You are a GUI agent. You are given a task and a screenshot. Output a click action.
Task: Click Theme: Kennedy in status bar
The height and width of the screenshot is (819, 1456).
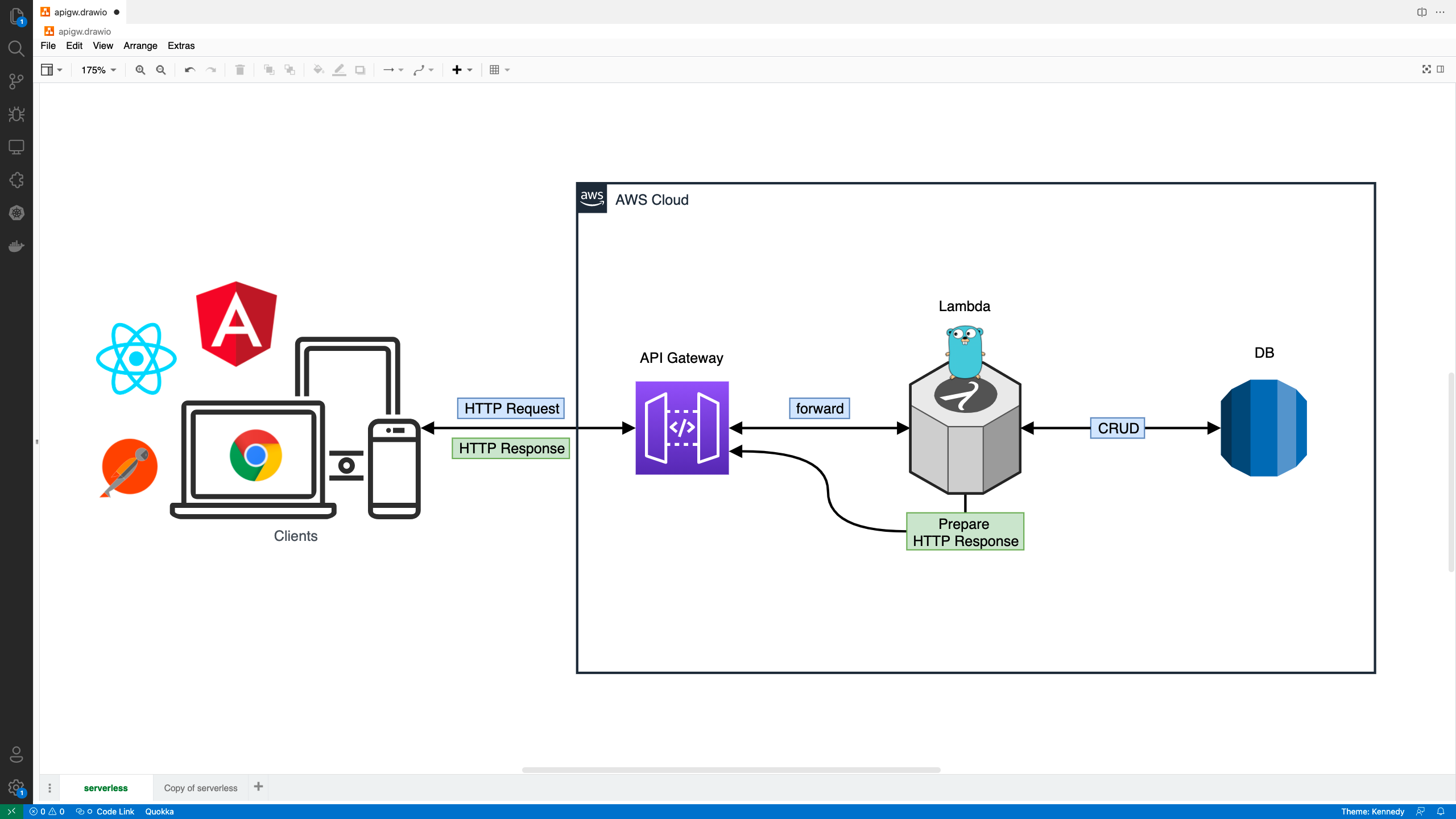[x=1372, y=812]
